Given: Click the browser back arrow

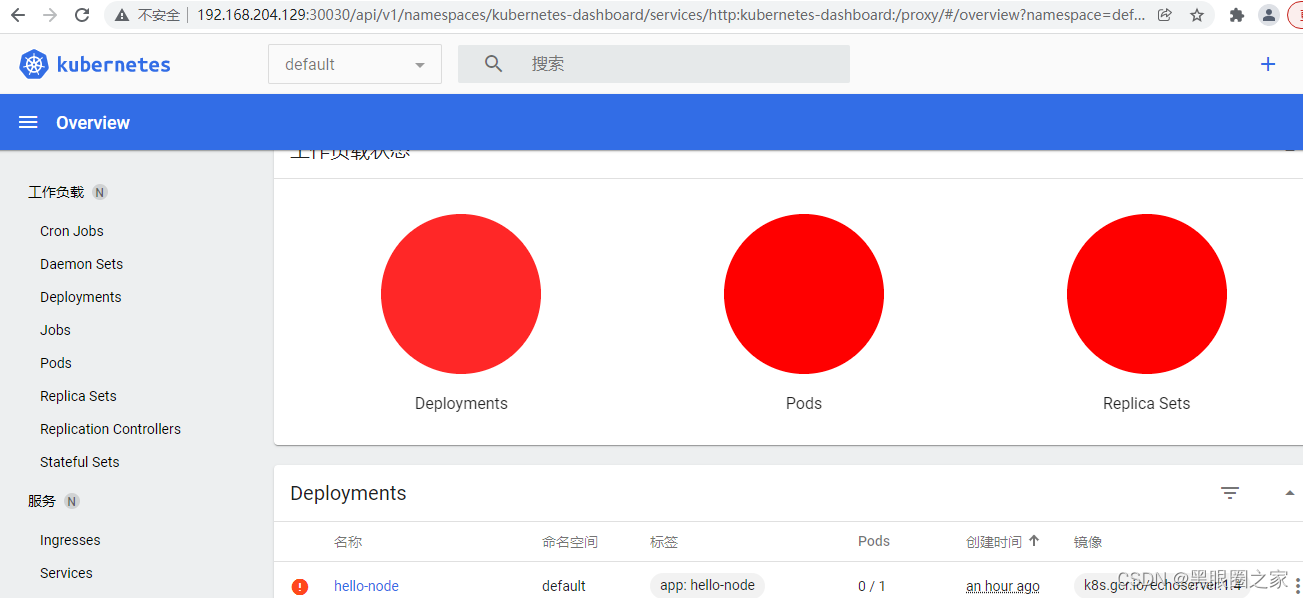Looking at the screenshot, I should 18,15.
